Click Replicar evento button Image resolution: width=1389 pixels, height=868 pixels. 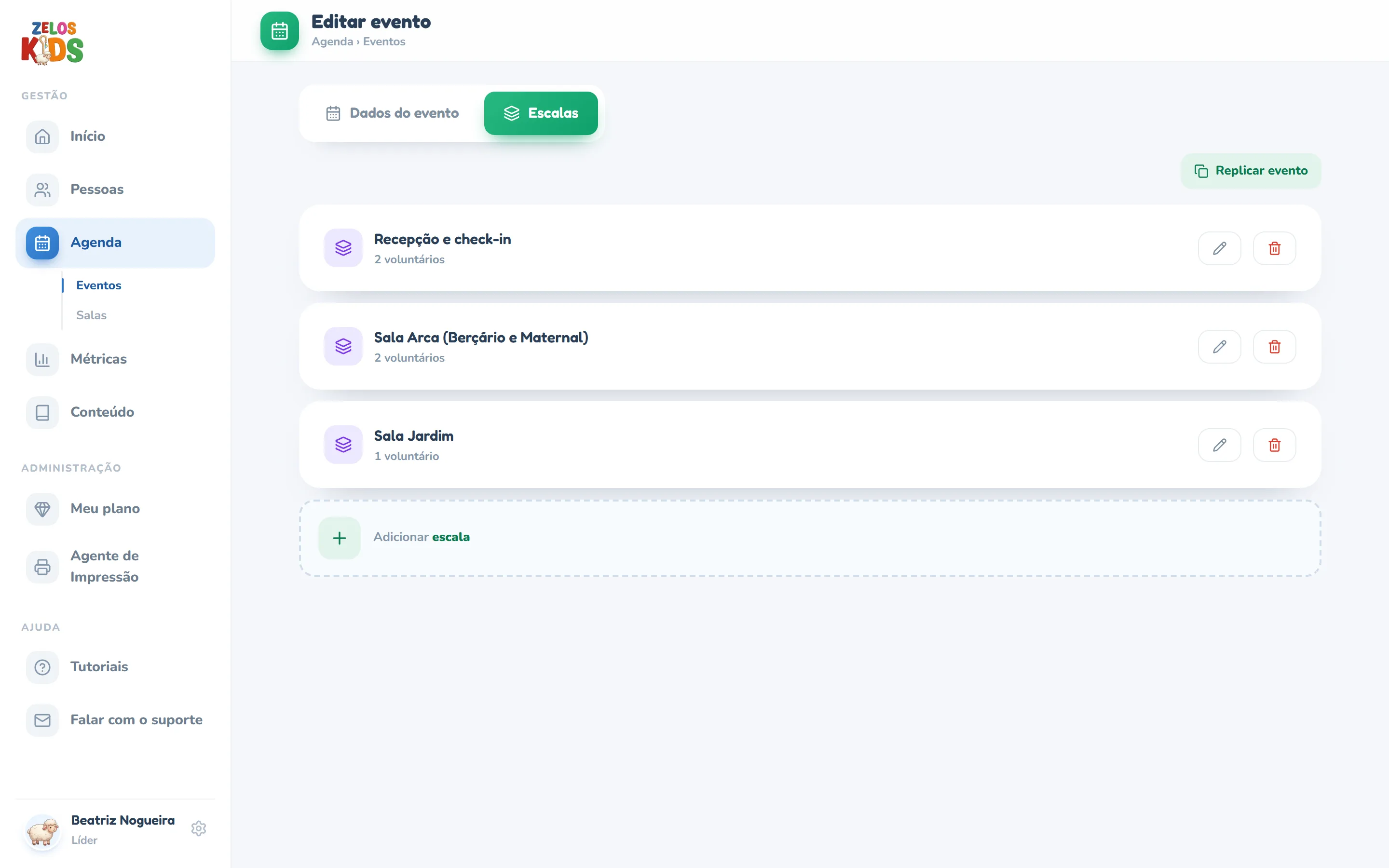point(1251,171)
